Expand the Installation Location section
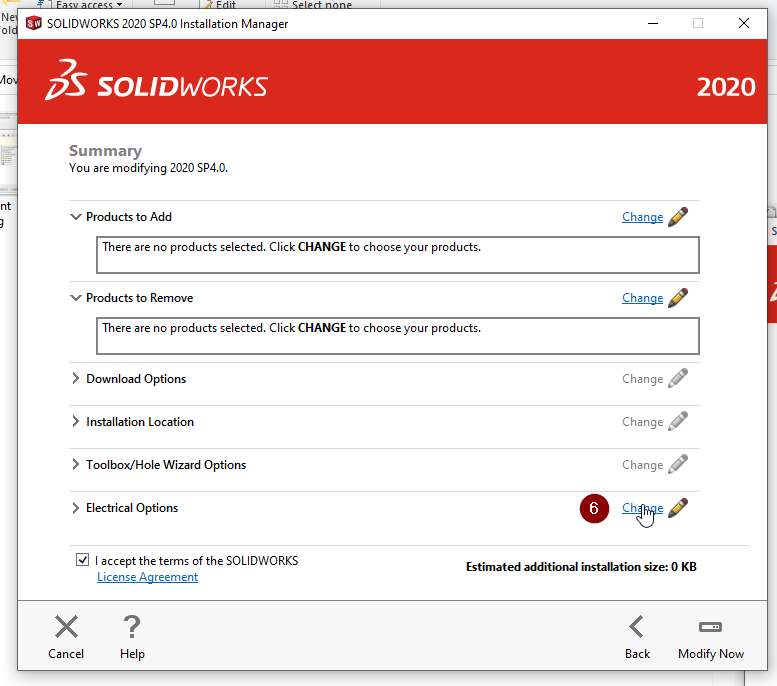The width and height of the screenshot is (777, 686). [x=75, y=422]
